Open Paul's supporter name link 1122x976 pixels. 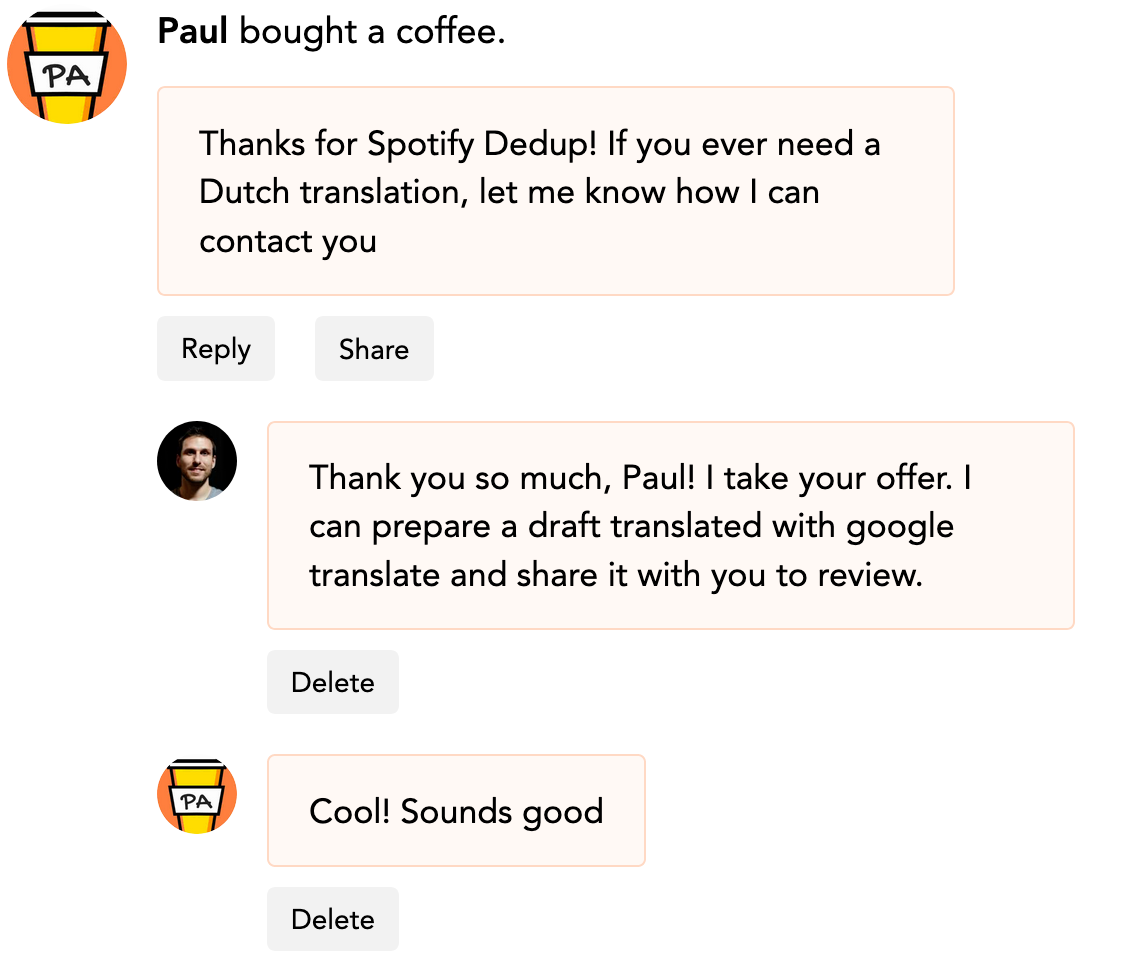pyautogui.click(x=192, y=31)
